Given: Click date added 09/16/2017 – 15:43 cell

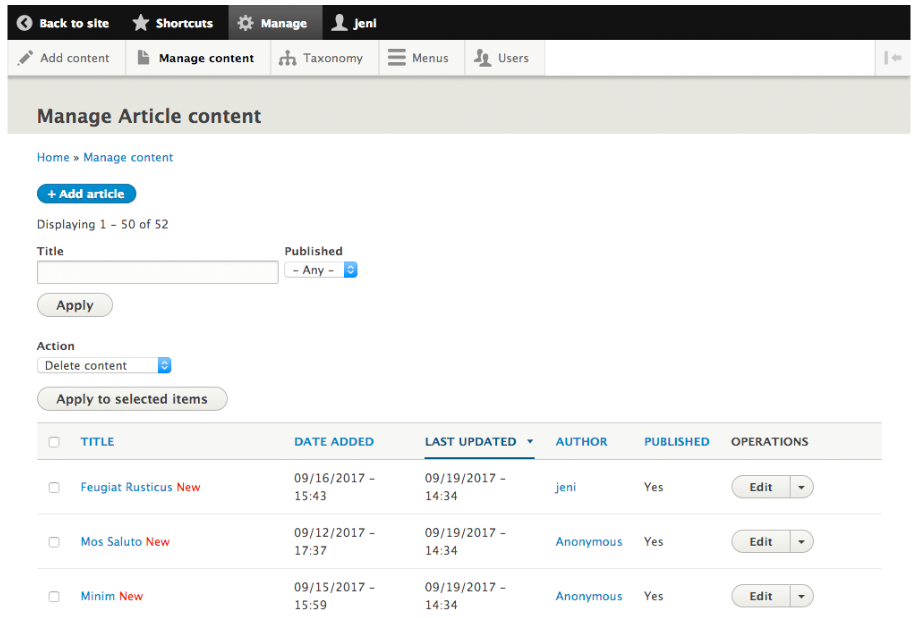Looking at the screenshot, I should click(x=334, y=487).
